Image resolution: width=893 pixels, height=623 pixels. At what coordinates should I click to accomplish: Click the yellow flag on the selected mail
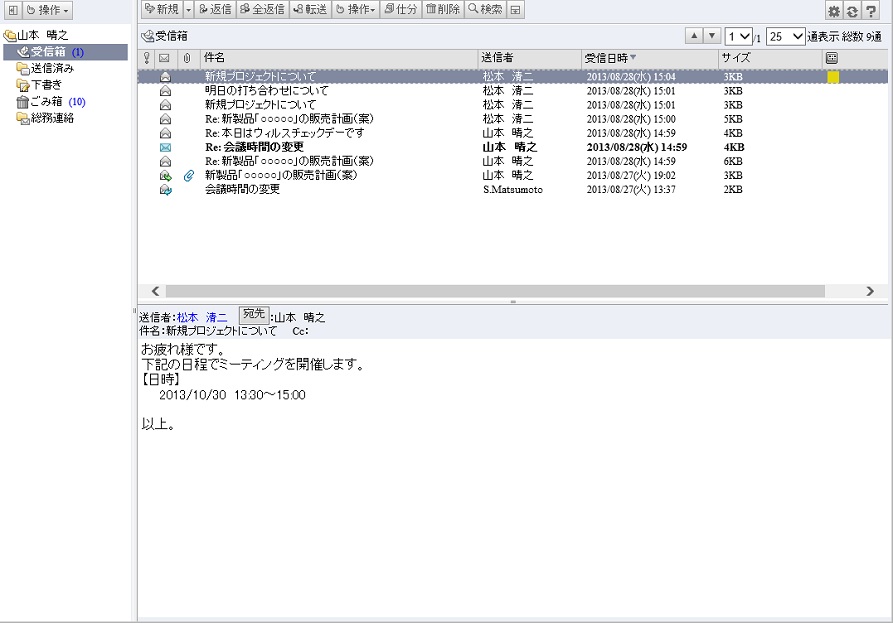[x=833, y=77]
